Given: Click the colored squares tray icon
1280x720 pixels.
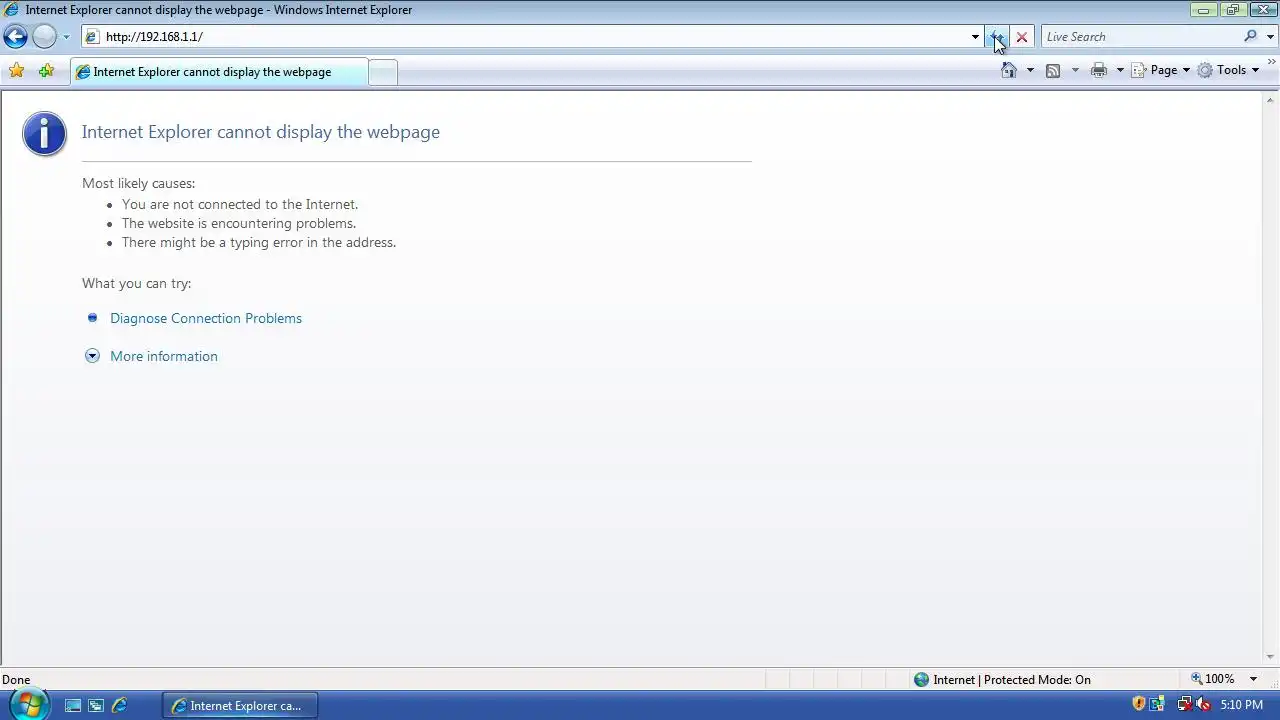Looking at the screenshot, I should coord(1157,704).
